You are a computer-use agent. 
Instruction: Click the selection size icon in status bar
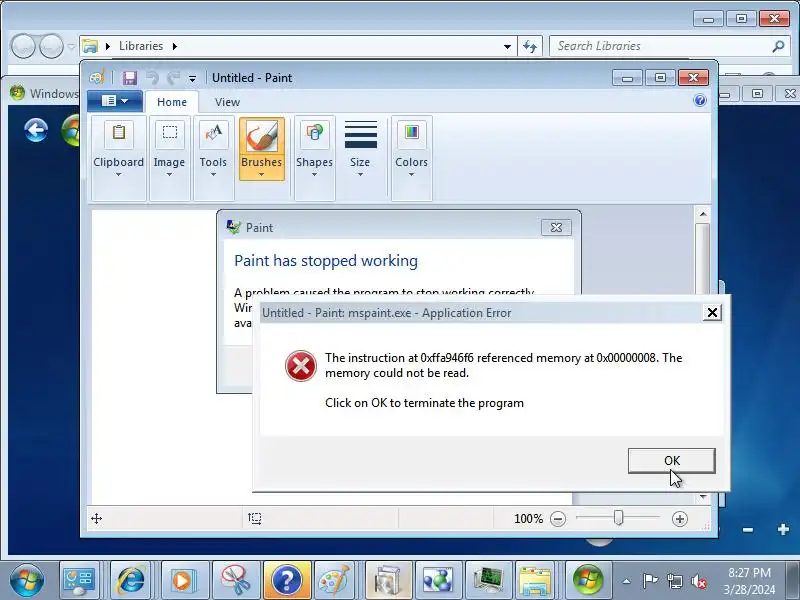coord(255,519)
